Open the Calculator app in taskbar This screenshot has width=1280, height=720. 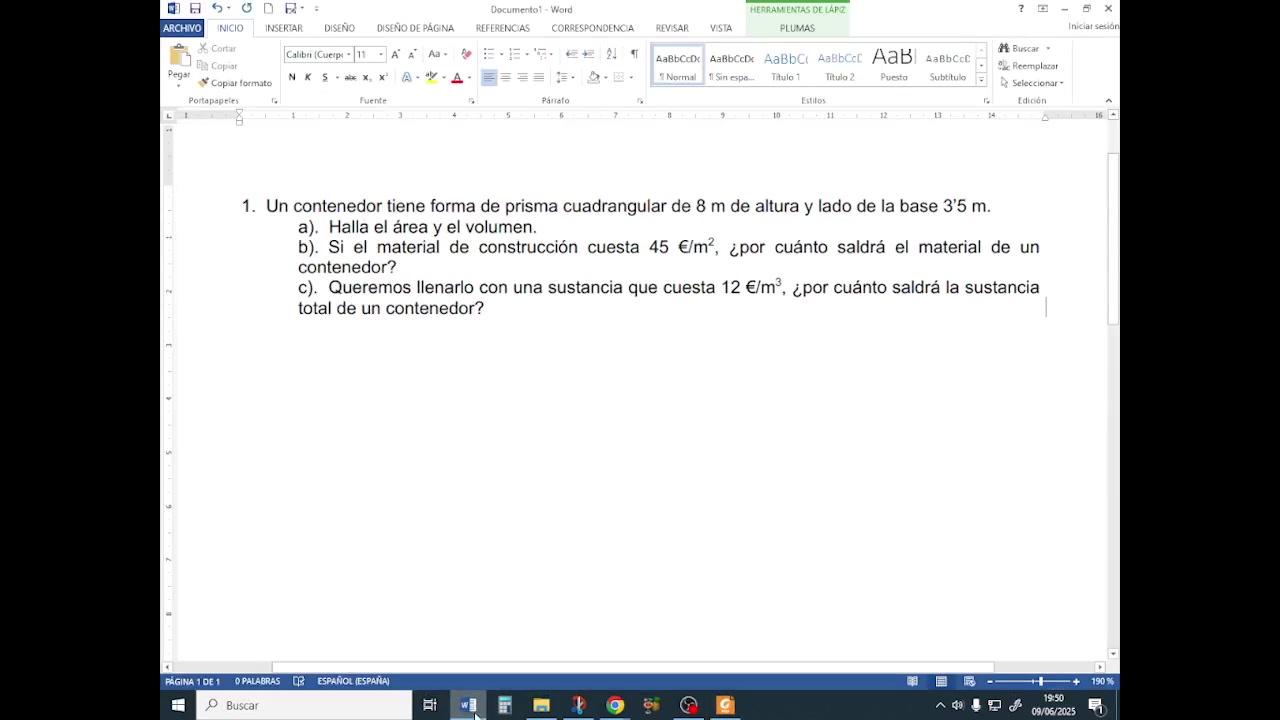tap(504, 705)
